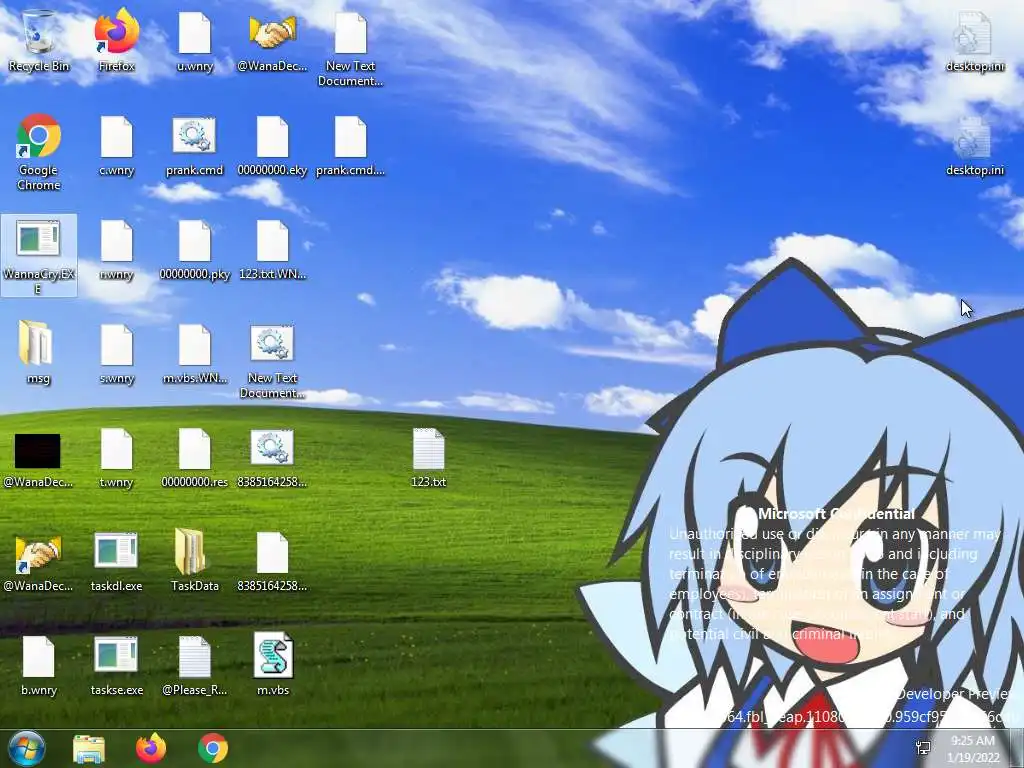The height and width of the screenshot is (768, 1024).
Task: Select the r.wnry file icon
Action: pos(116,251)
